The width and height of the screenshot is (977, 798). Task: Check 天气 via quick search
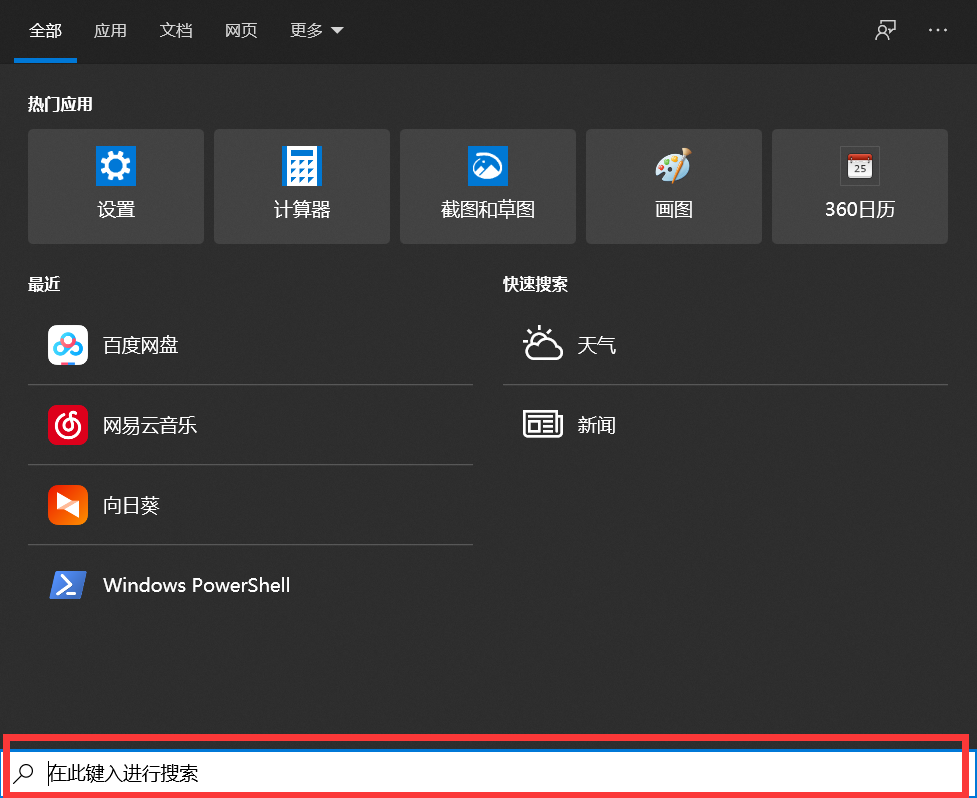pos(597,344)
